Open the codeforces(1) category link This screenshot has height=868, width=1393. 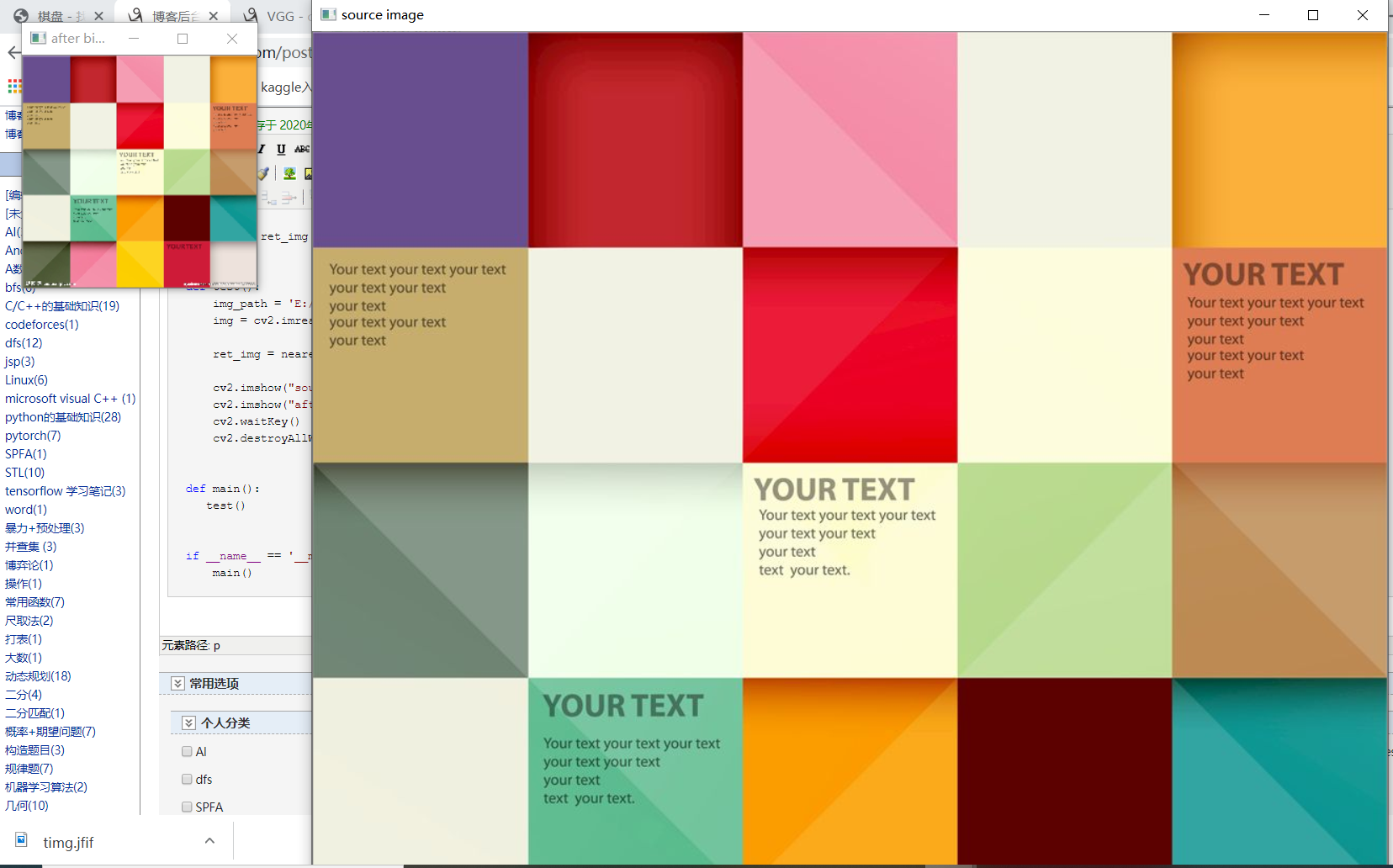pyautogui.click(x=42, y=325)
